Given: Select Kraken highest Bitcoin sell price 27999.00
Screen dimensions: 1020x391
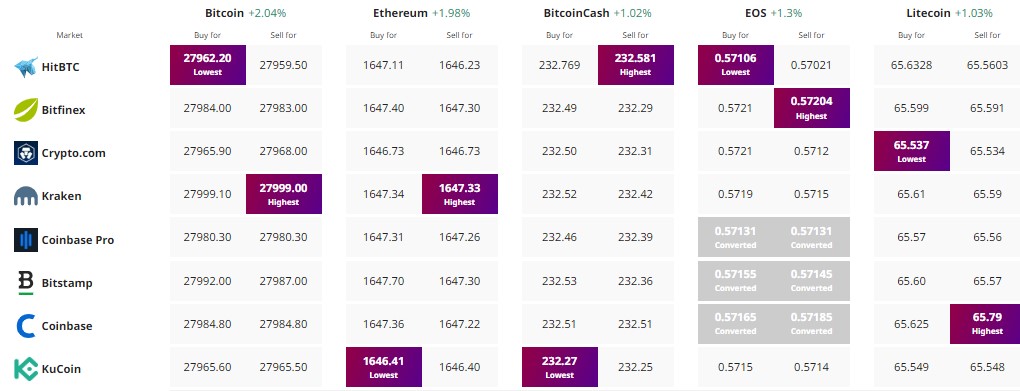Looking at the screenshot, I should 284,194.
